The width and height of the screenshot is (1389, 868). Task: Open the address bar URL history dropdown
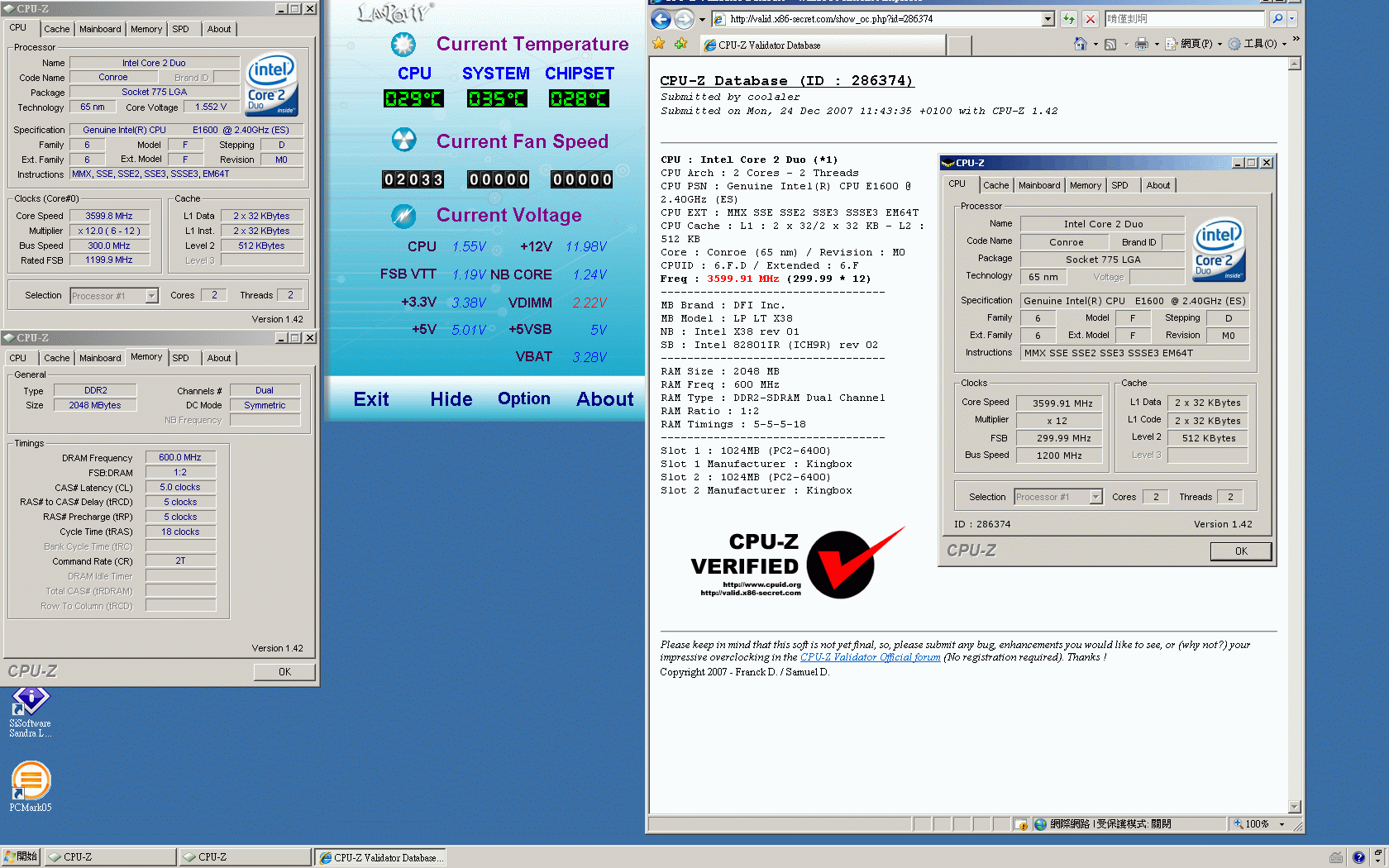(1048, 19)
